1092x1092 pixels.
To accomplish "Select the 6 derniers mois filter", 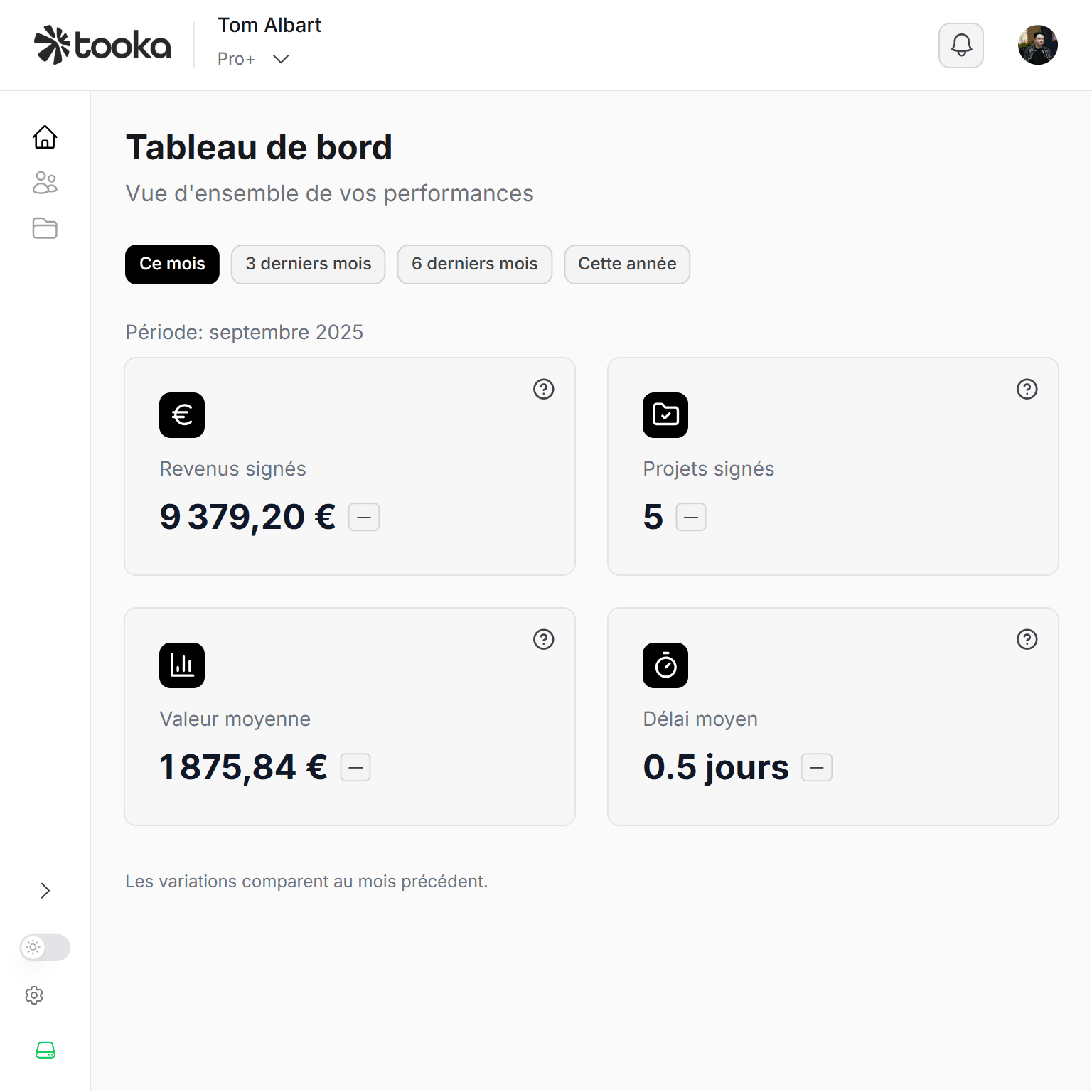I will point(474,264).
